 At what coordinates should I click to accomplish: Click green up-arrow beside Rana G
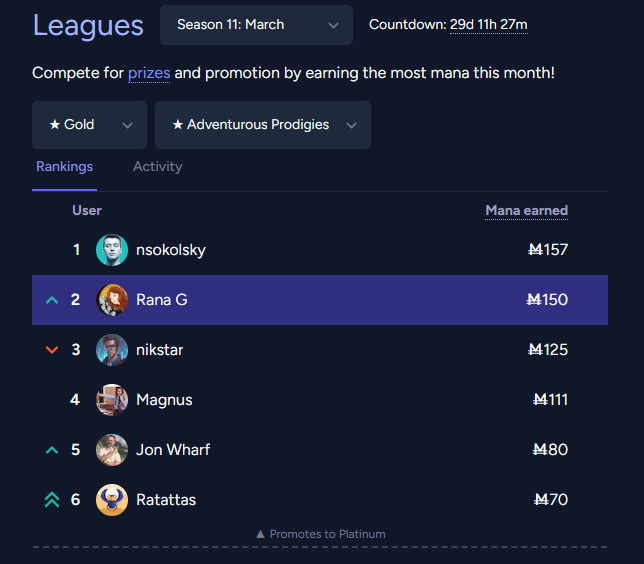pos(52,300)
